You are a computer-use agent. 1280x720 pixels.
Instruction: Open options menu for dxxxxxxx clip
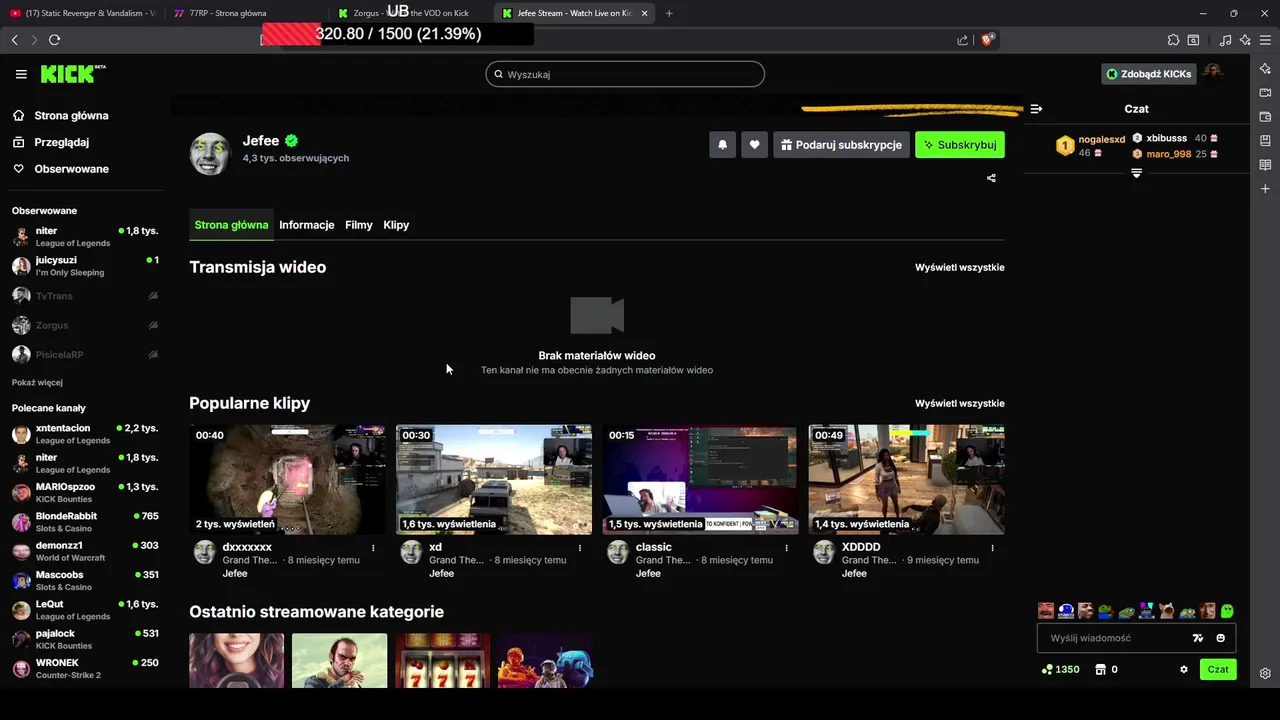click(373, 548)
